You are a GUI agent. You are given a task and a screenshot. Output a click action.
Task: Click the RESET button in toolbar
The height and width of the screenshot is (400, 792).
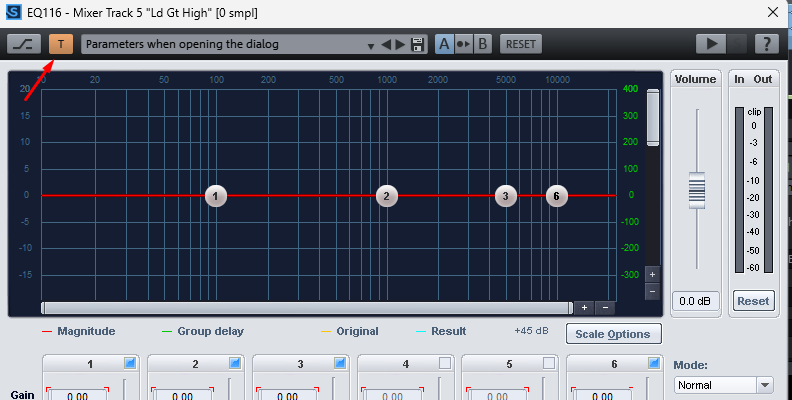[521, 44]
